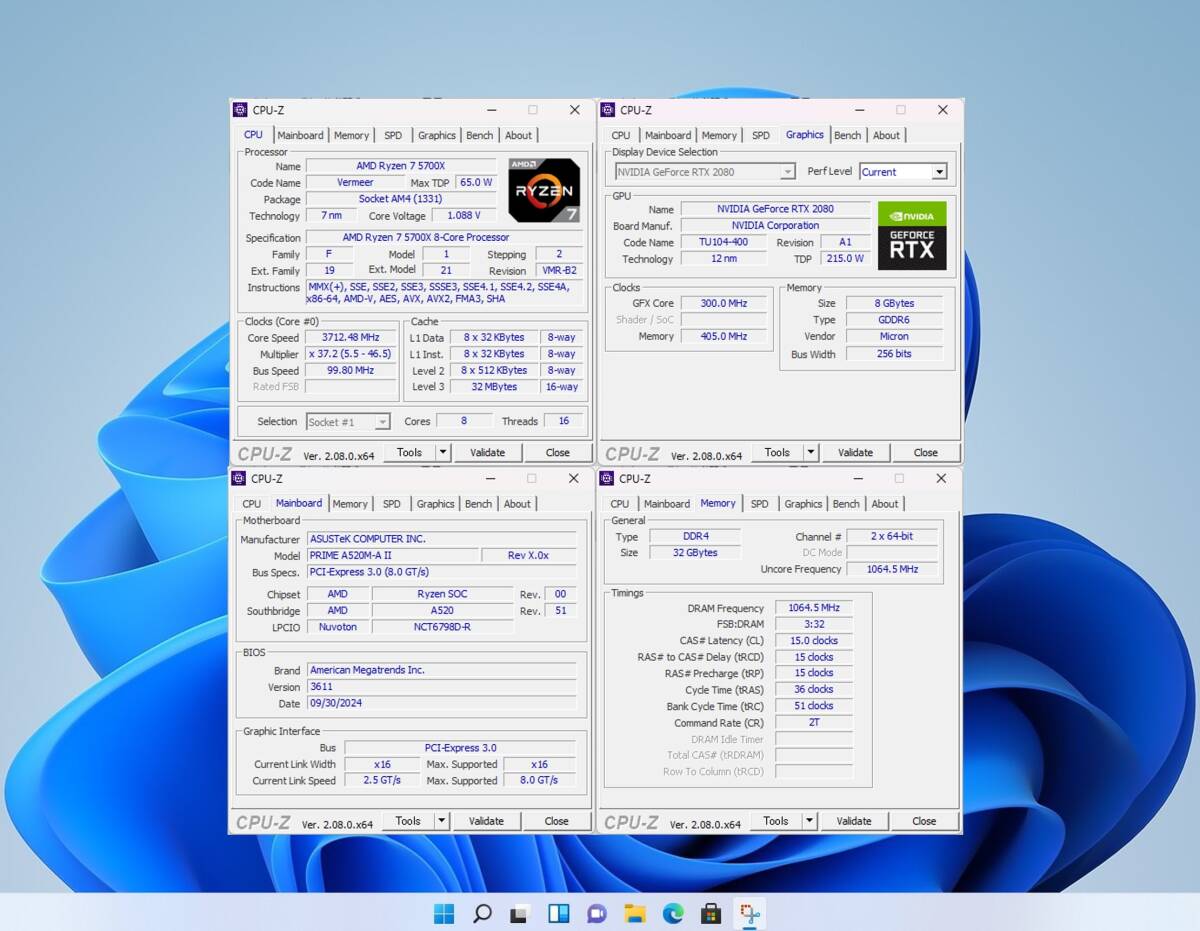Click Validate button in Mainboard window
The width and height of the screenshot is (1200, 931).
pyautogui.click(x=486, y=821)
